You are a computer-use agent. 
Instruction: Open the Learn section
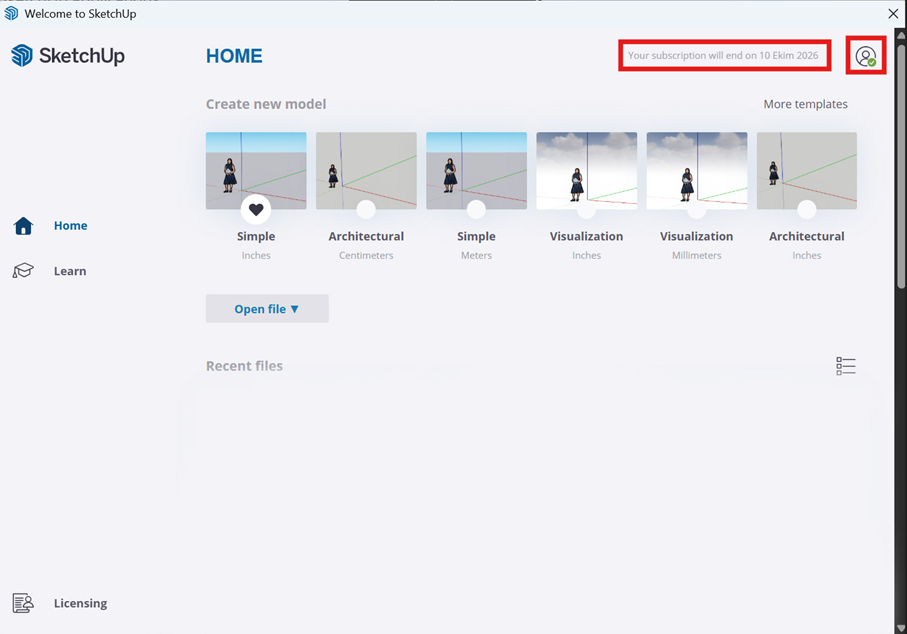(70, 271)
